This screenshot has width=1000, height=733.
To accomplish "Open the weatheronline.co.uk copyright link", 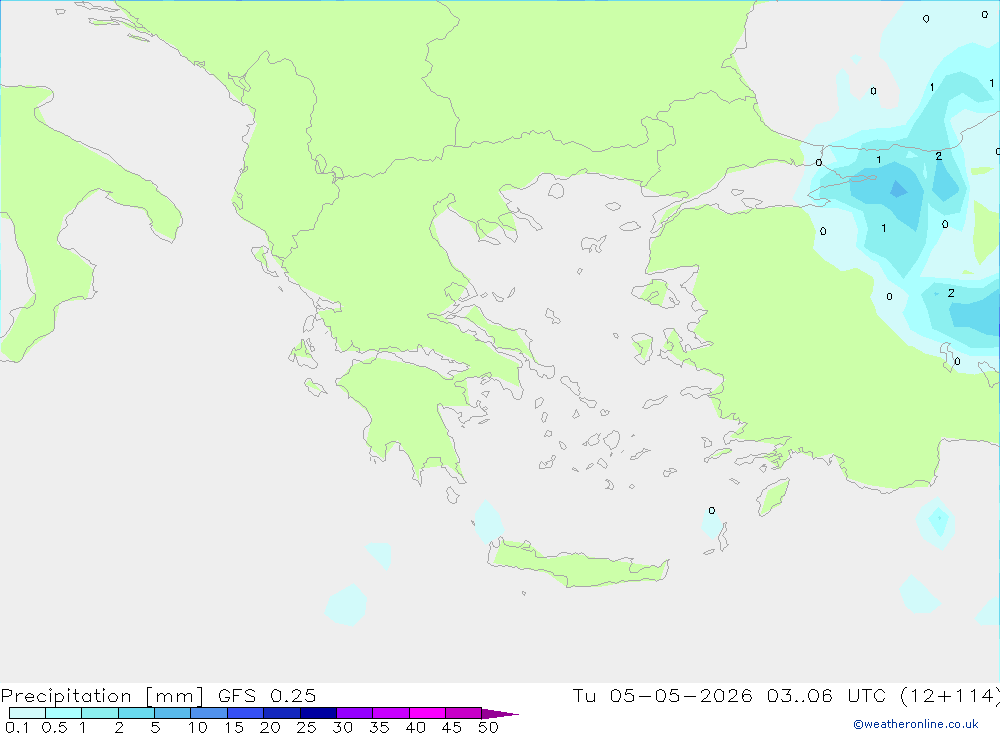I will [915, 724].
